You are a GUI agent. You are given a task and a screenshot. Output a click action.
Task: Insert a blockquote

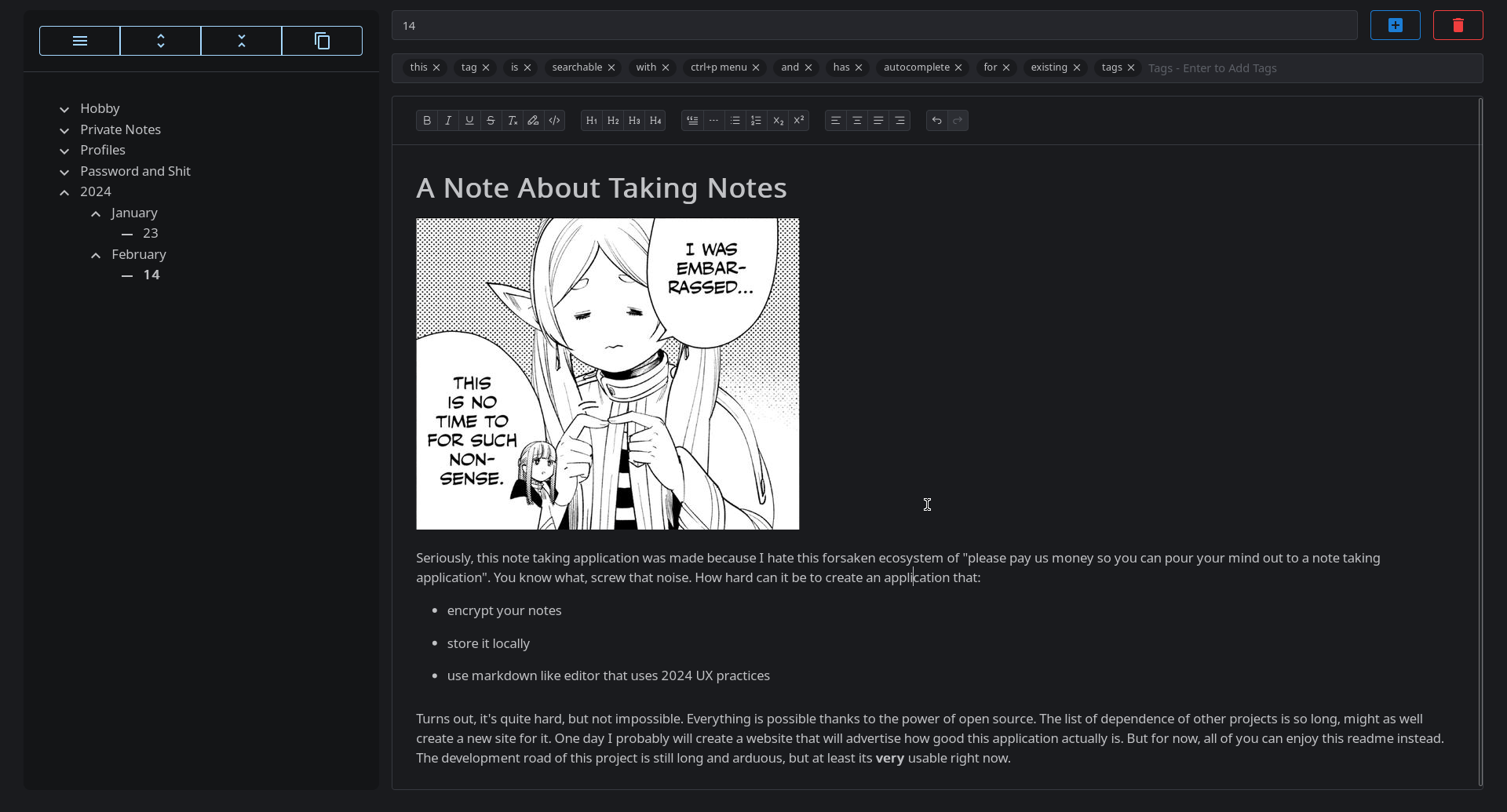pos(692,121)
